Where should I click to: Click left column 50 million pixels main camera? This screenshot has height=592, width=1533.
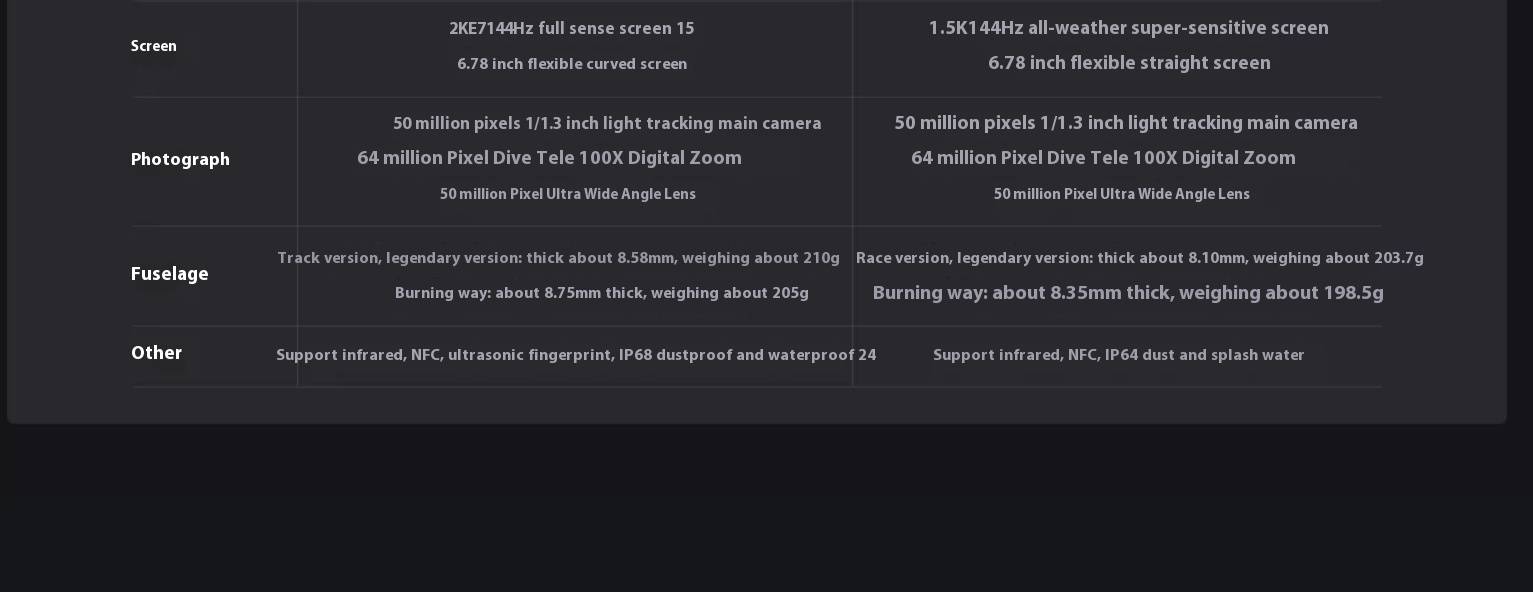click(607, 124)
